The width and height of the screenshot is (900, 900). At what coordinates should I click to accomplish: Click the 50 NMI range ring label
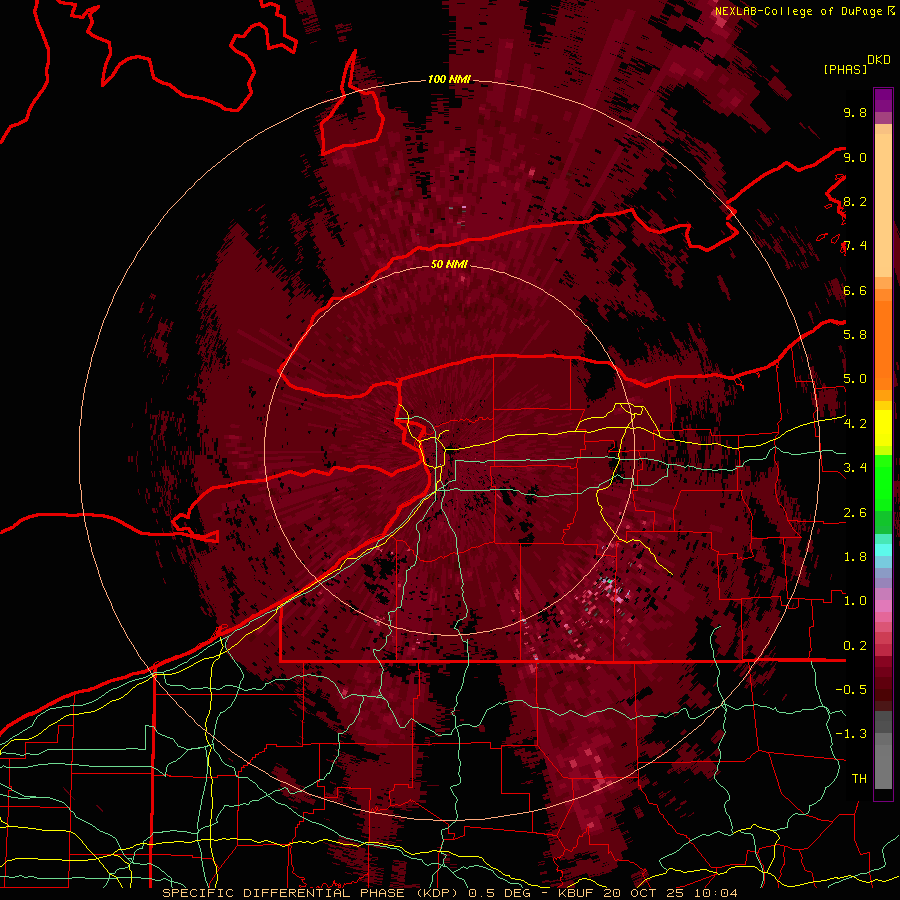click(449, 264)
